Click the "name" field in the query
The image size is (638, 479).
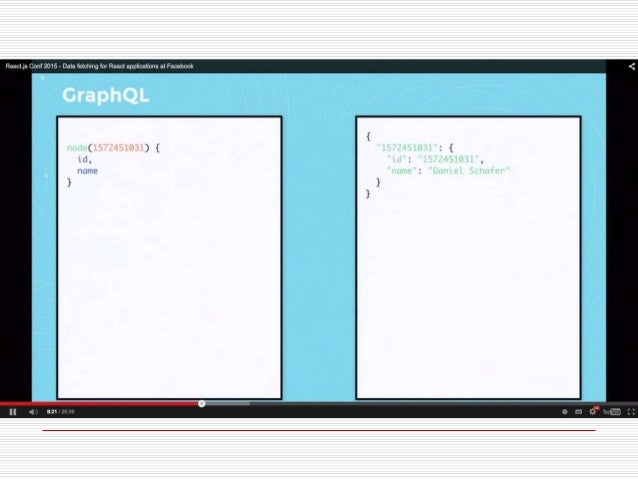(87, 171)
